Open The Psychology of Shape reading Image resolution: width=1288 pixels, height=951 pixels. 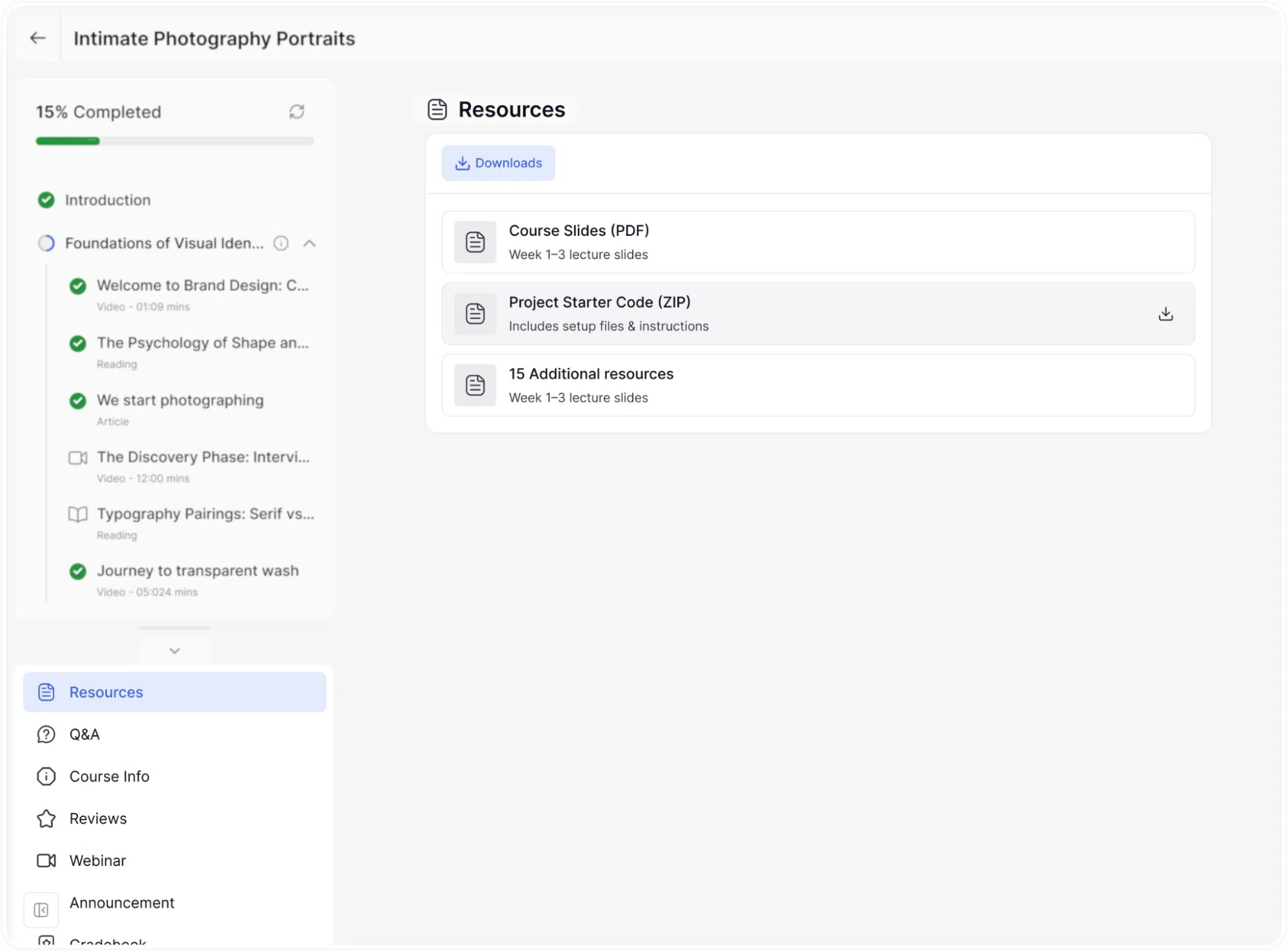(x=202, y=343)
